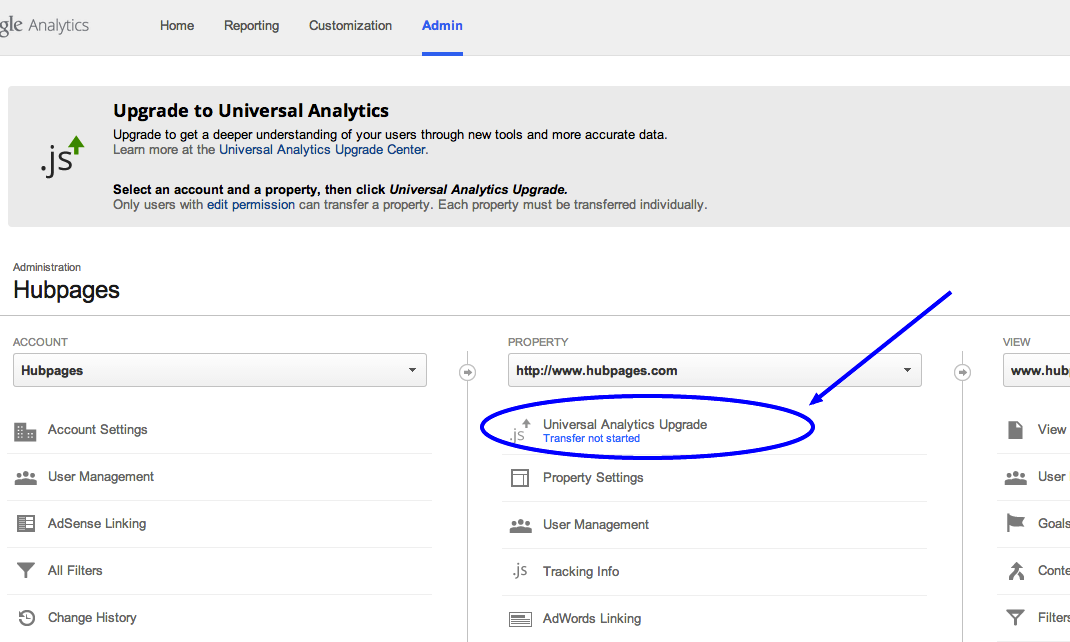The height and width of the screenshot is (642, 1070).
Task: Click the account User Management people icon
Action: pos(25,478)
